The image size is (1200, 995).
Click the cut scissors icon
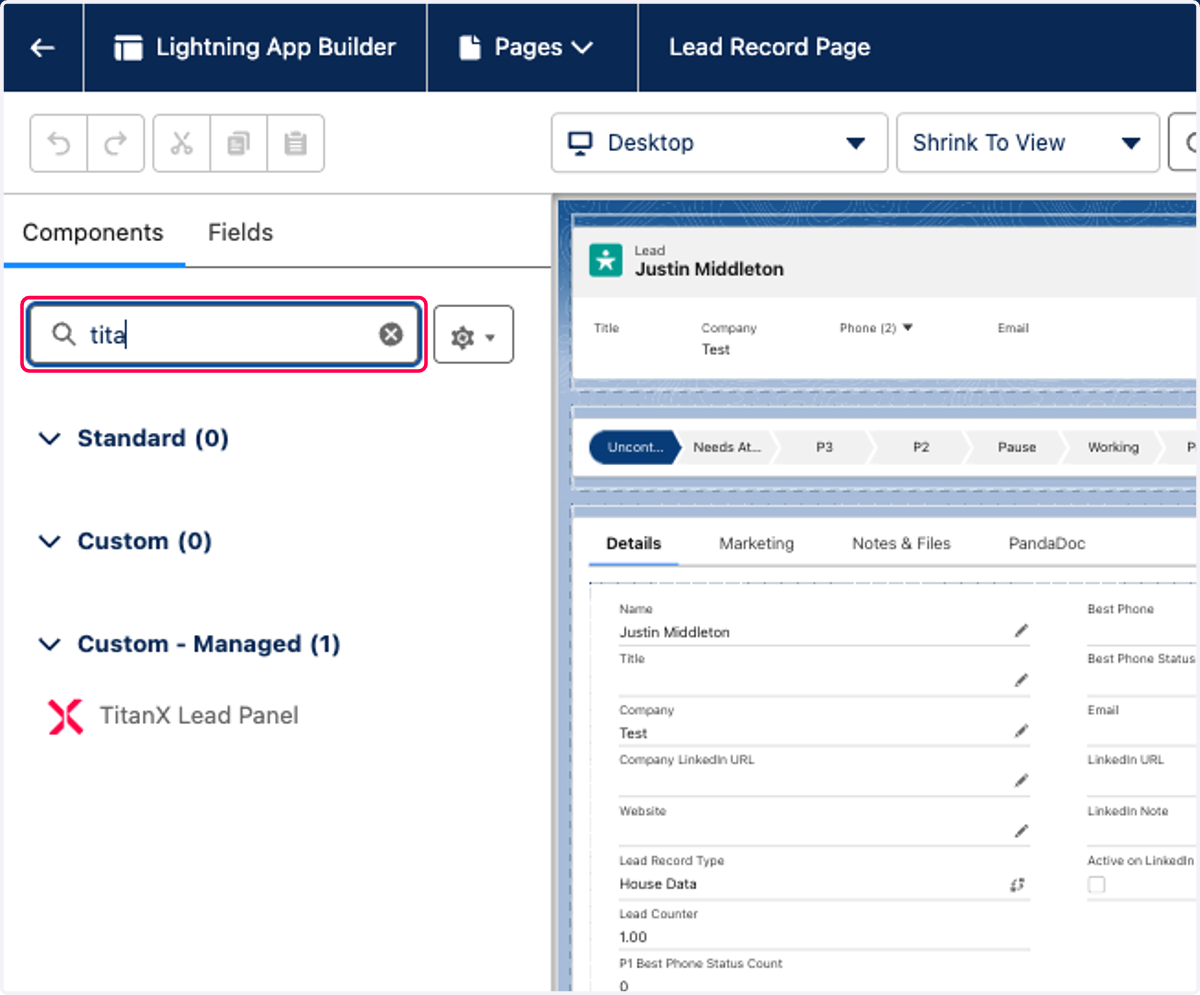[181, 144]
